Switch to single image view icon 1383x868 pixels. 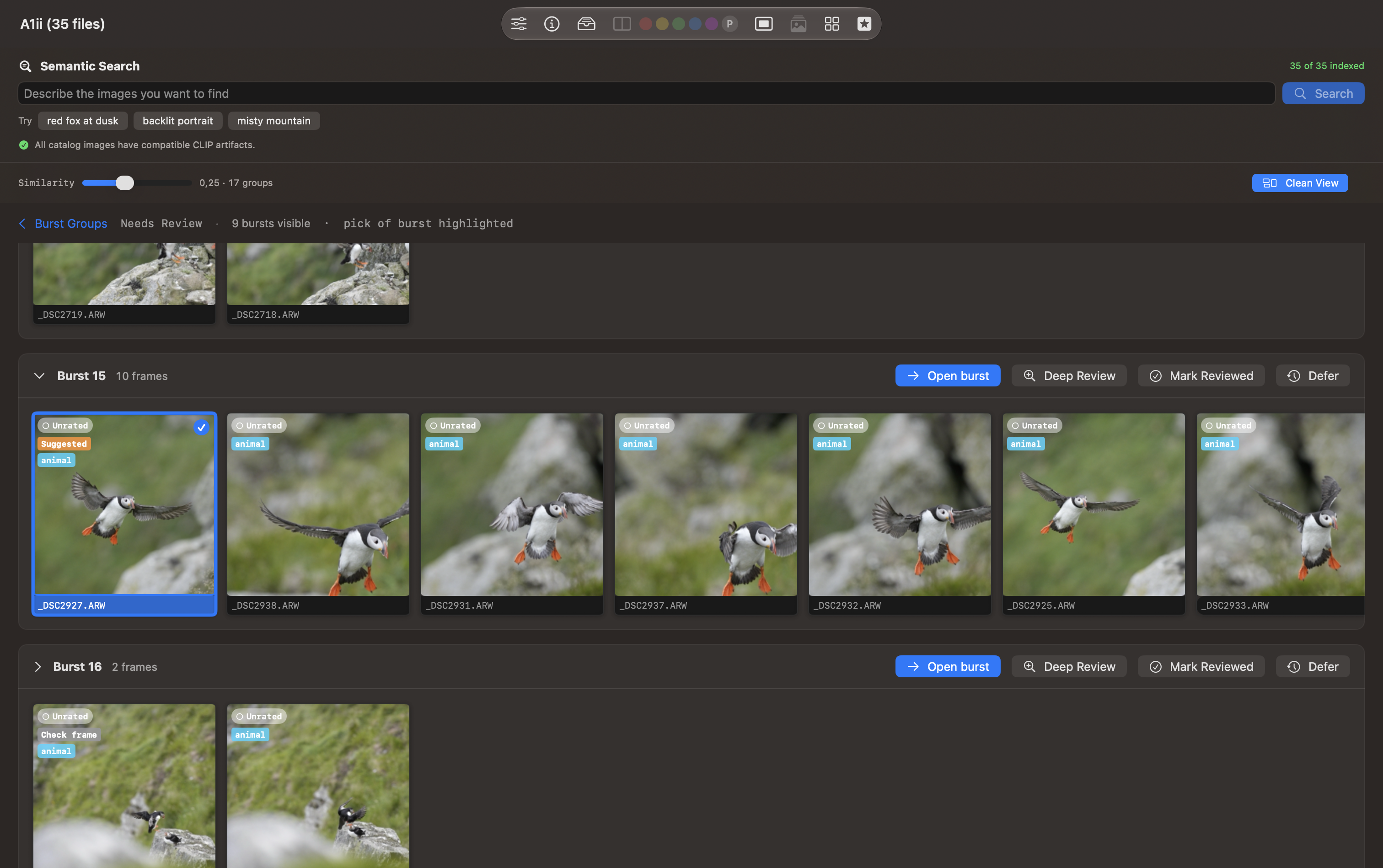point(764,23)
